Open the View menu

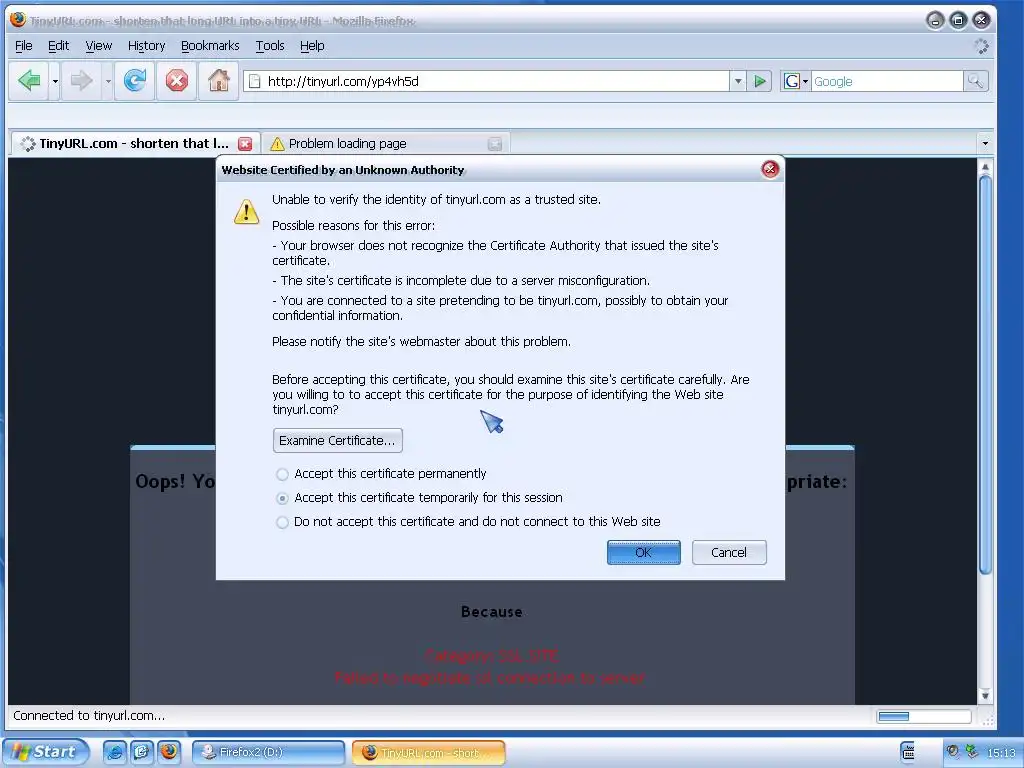pyautogui.click(x=99, y=46)
